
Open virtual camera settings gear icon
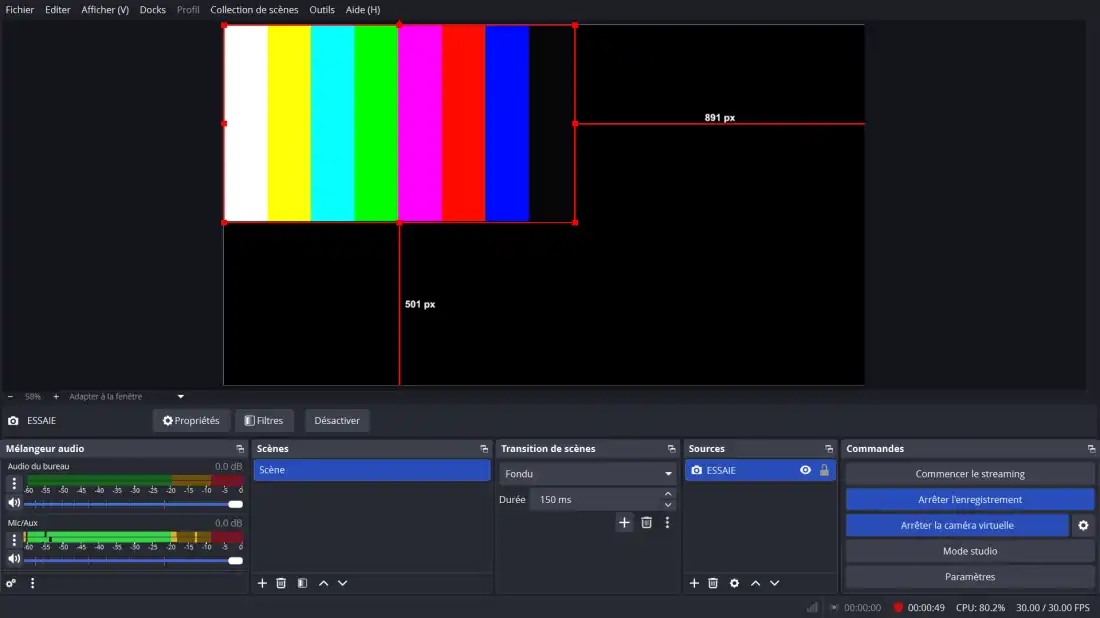pos(1083,525)
